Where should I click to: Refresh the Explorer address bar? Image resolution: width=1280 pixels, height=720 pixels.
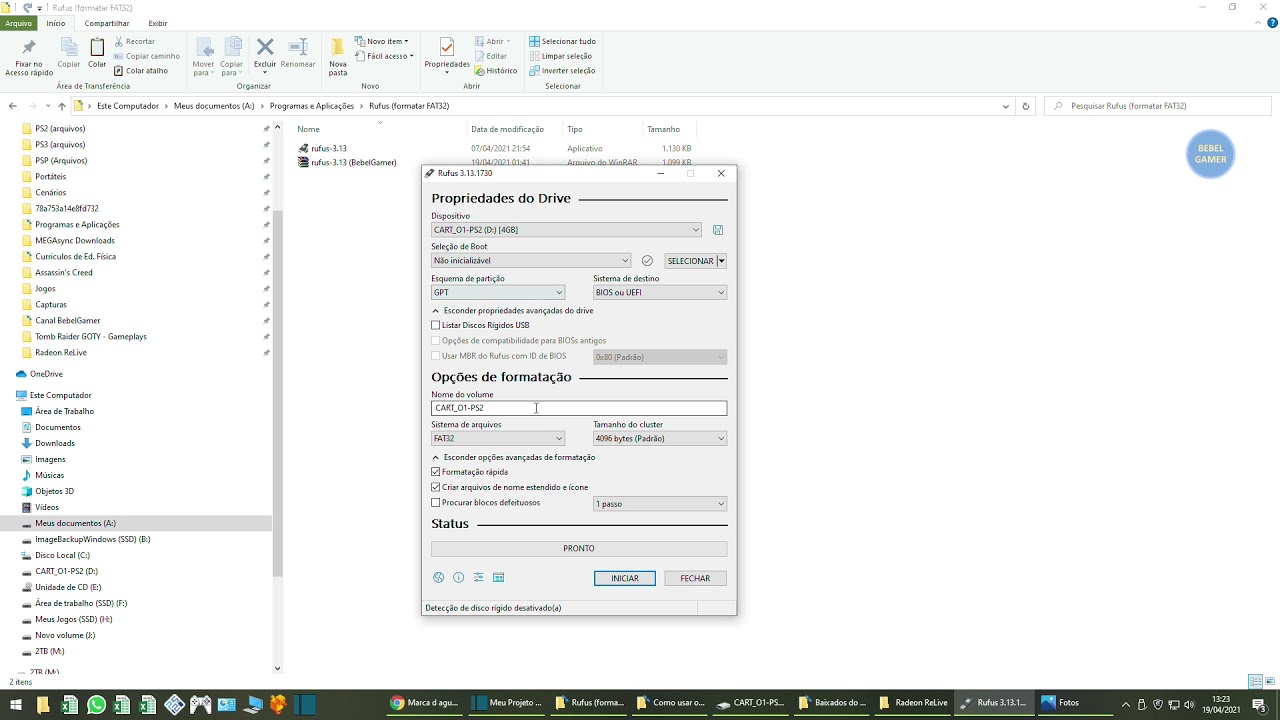tap(1025, 106)
